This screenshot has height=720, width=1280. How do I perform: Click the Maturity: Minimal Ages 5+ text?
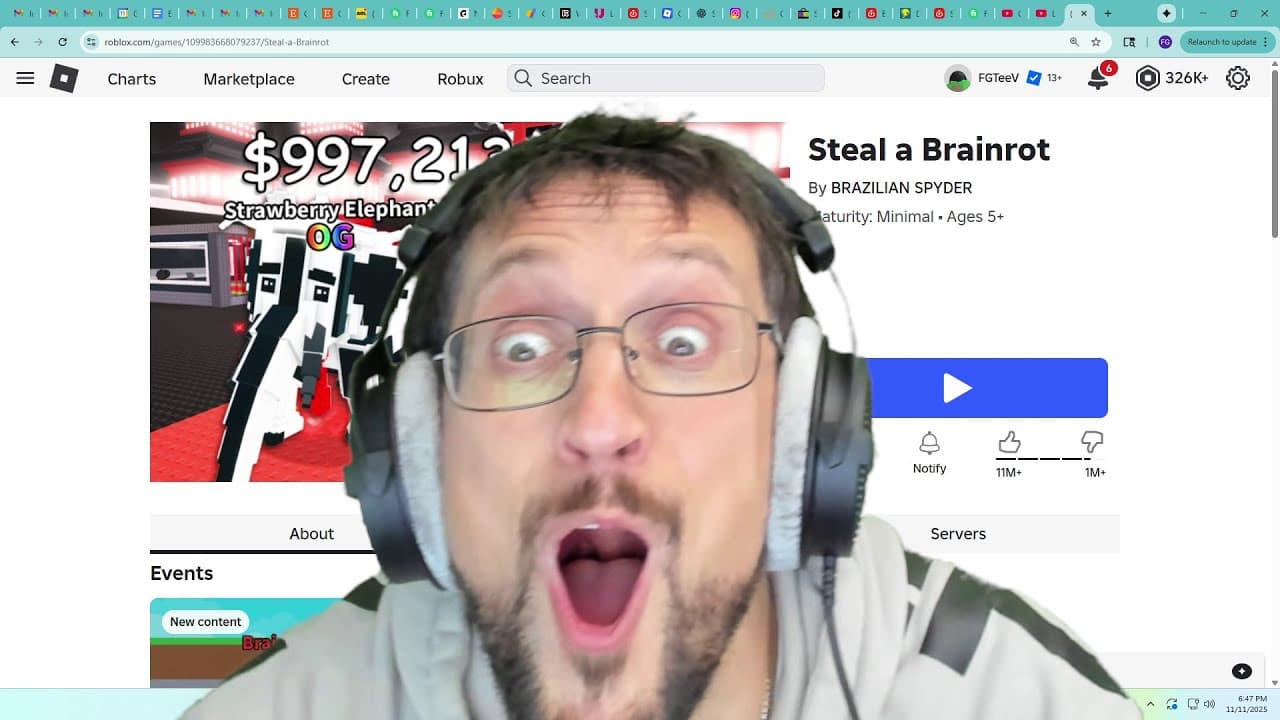[908, 217]
